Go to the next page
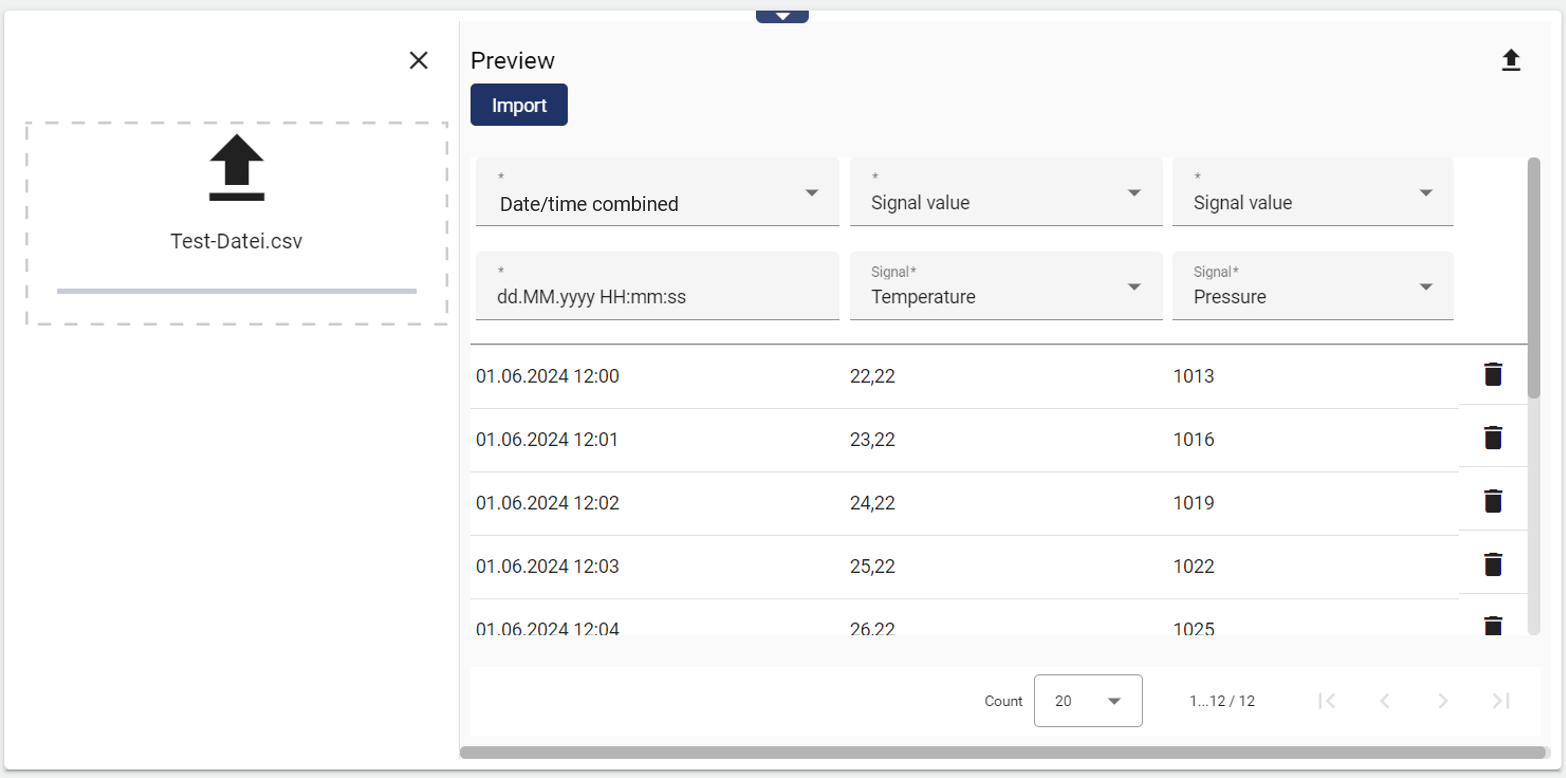The width and height of the screenshot is (1566, 778). point(1443,701)
